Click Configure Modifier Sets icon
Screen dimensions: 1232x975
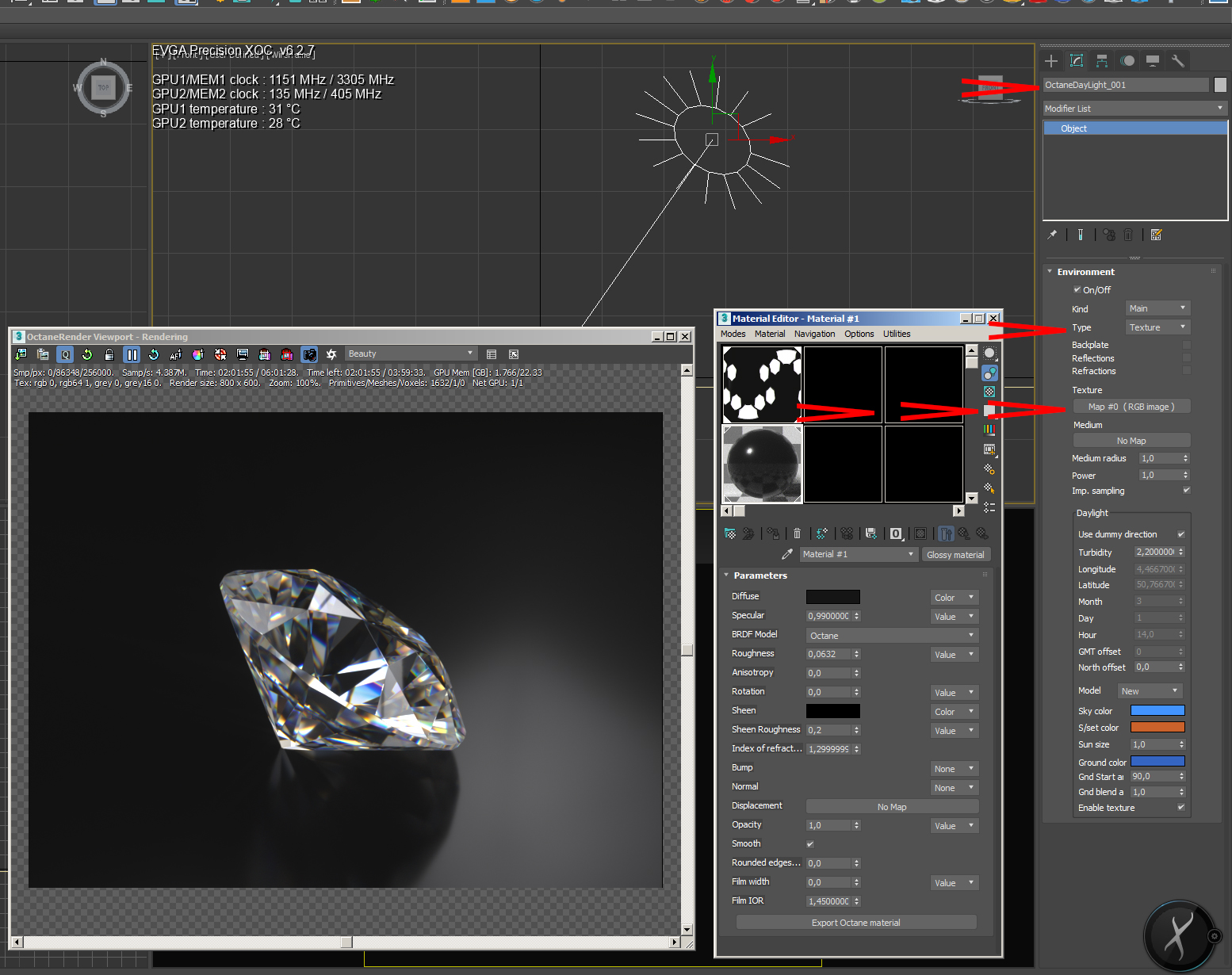coord(1156,235)
